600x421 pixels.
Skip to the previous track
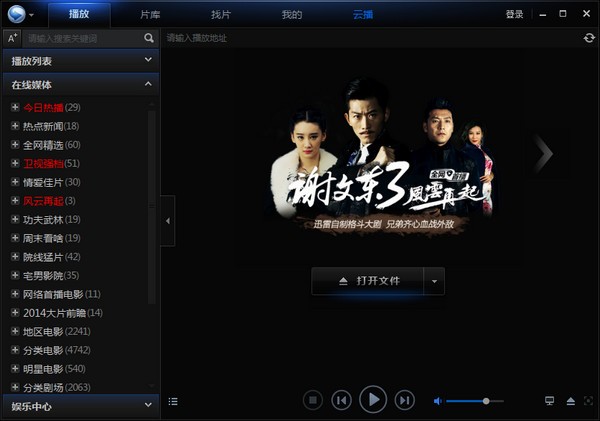point(342,401)
